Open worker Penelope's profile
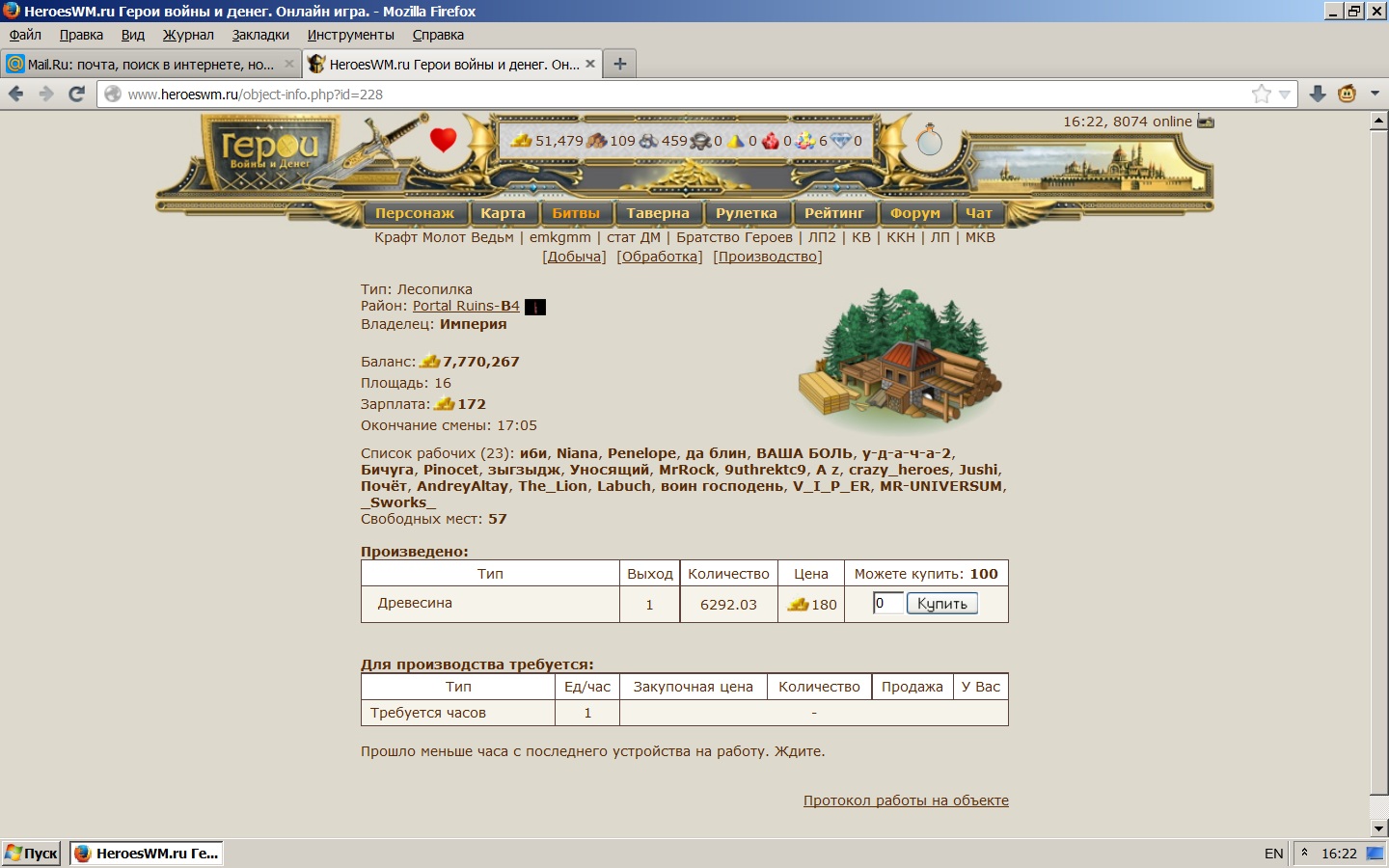1389x868 pixels. tap(641, 453)
